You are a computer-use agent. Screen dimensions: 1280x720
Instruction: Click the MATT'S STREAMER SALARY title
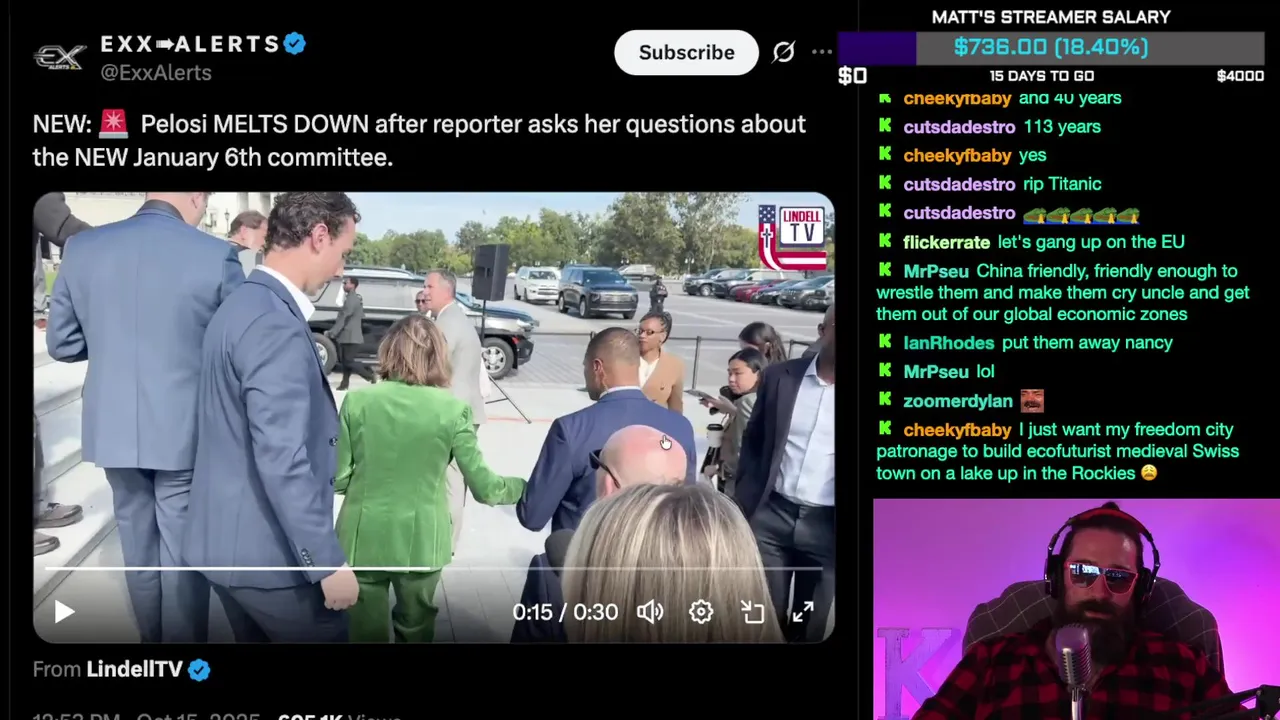(x=1051, y=17)
